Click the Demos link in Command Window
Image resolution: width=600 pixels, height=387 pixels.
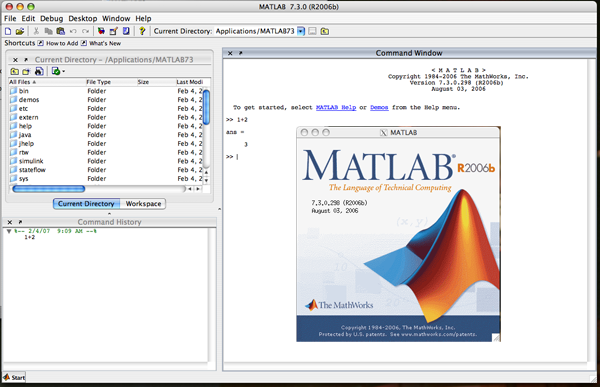pos(379,108)
